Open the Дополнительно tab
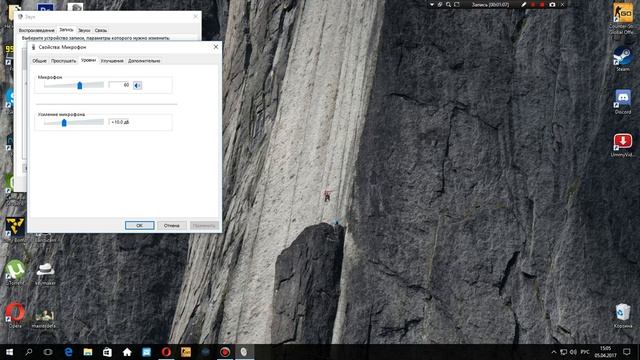The width and height of the screenshot is (640, 360). (144, 61)
